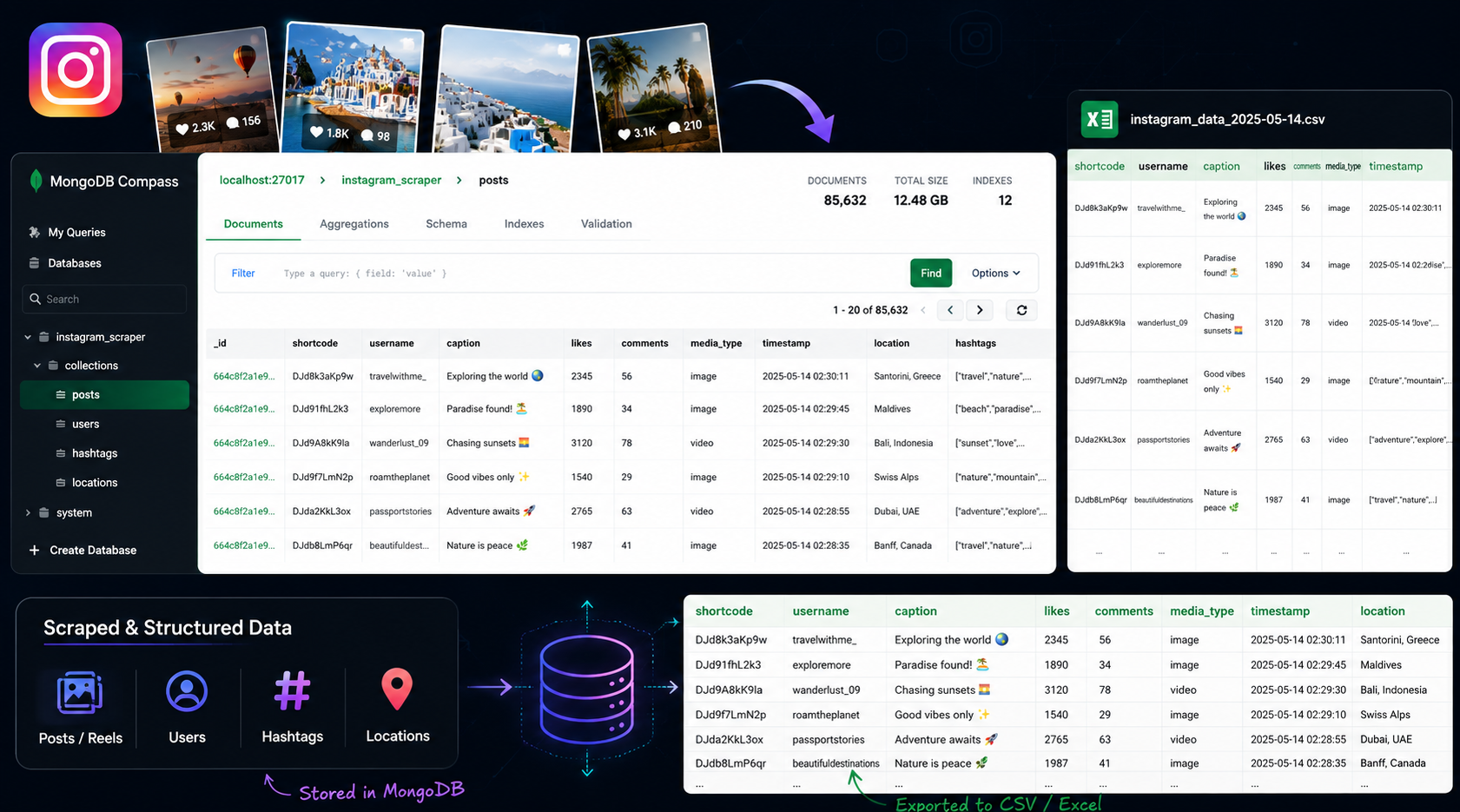
Task: Click the green Find button
Action: pyautogui.click(x=931, y=273)
